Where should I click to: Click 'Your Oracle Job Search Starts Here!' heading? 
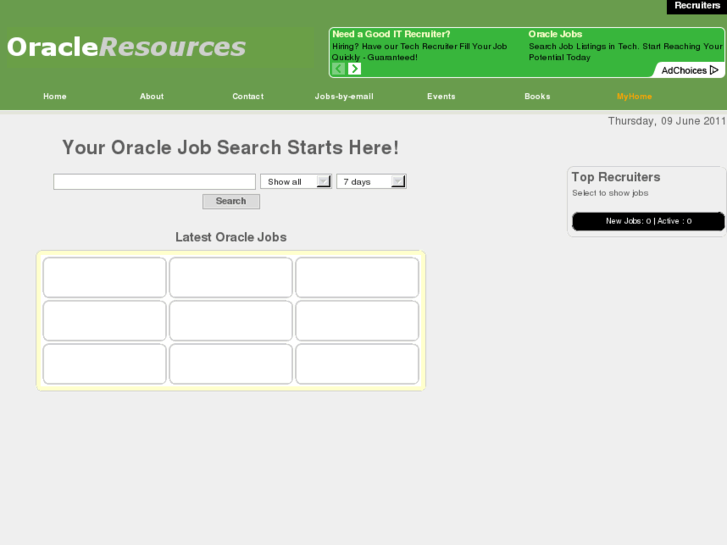click(x=230, y=147)
